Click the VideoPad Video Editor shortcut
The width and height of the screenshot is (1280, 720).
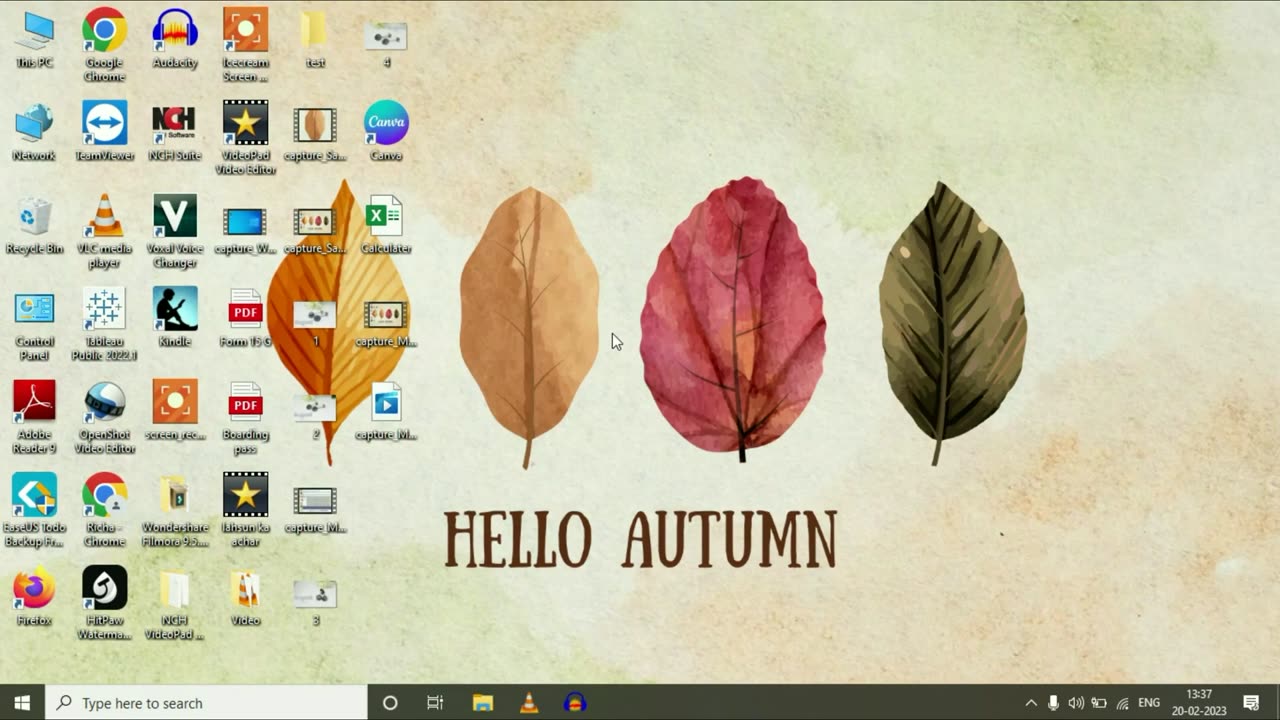point(245,138)
